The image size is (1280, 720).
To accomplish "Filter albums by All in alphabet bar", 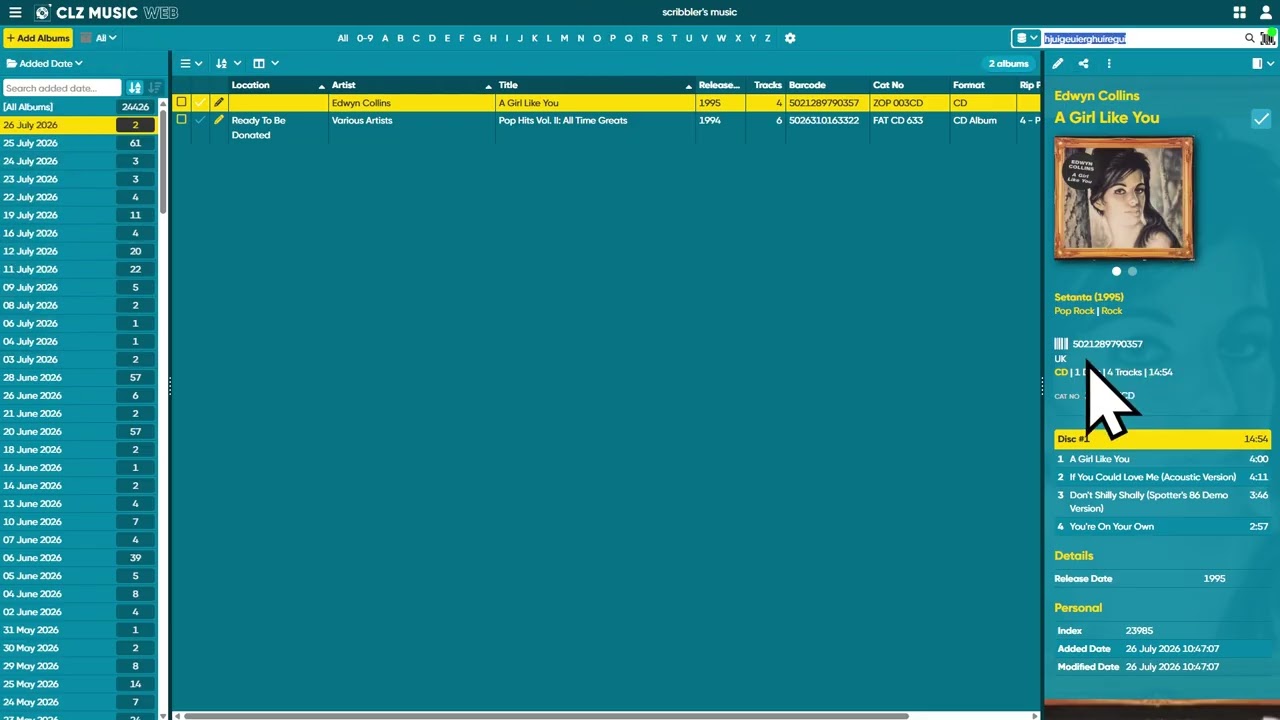I will [x=343, y=38].
